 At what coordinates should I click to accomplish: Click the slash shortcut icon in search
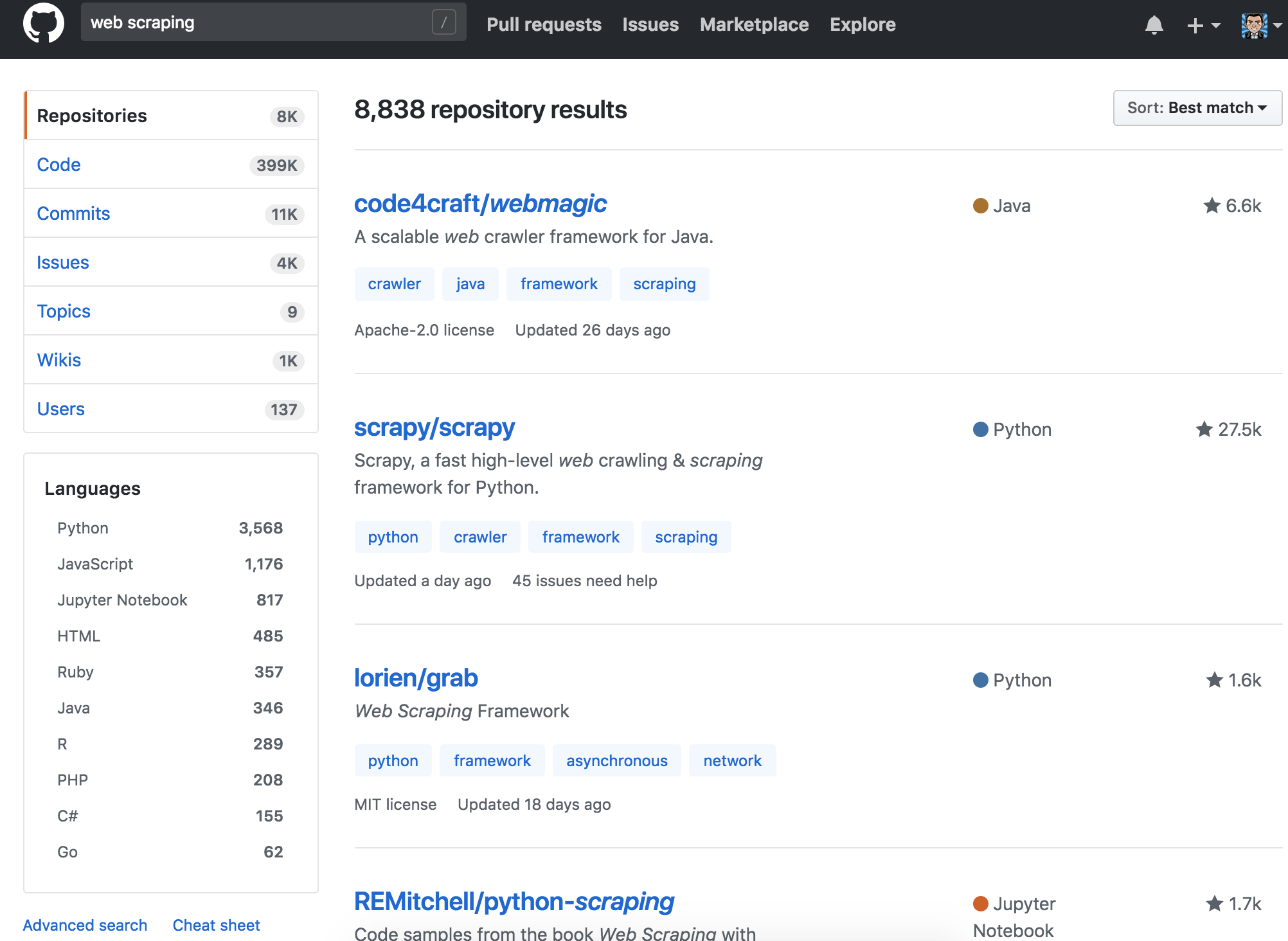pos(443,22)
